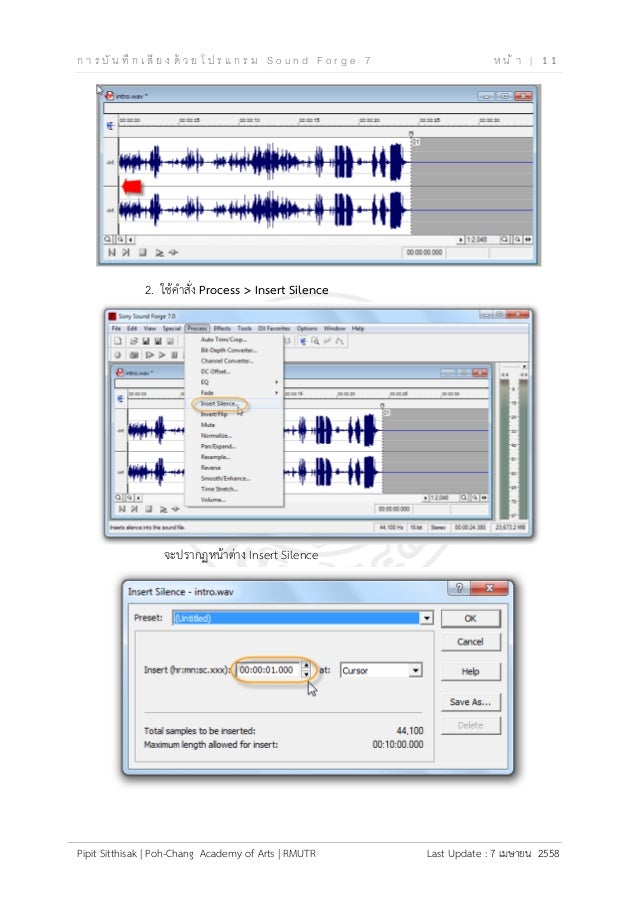Click the maximize width icon in top intro.wav window

tap(528, 240)
